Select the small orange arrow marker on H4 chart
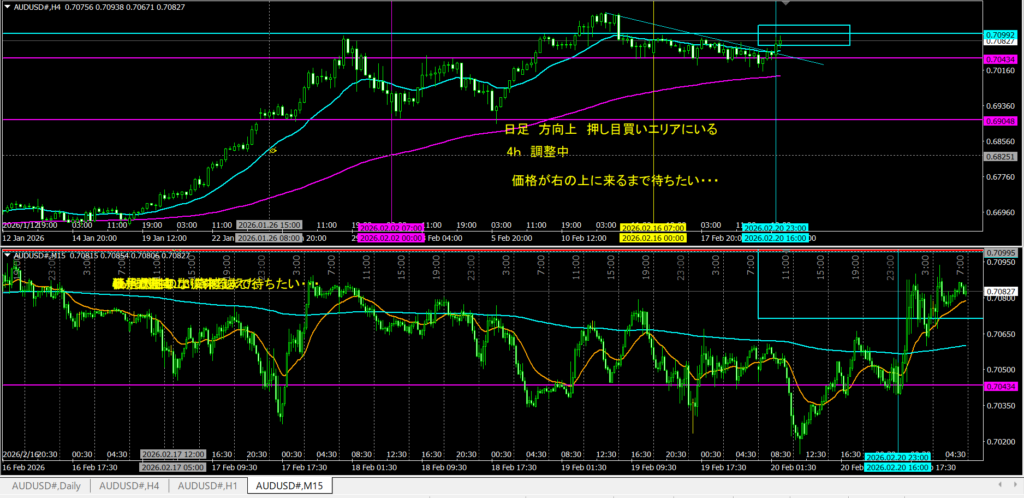The height and width of the screenshot is (498, 1024). [272, 150]
